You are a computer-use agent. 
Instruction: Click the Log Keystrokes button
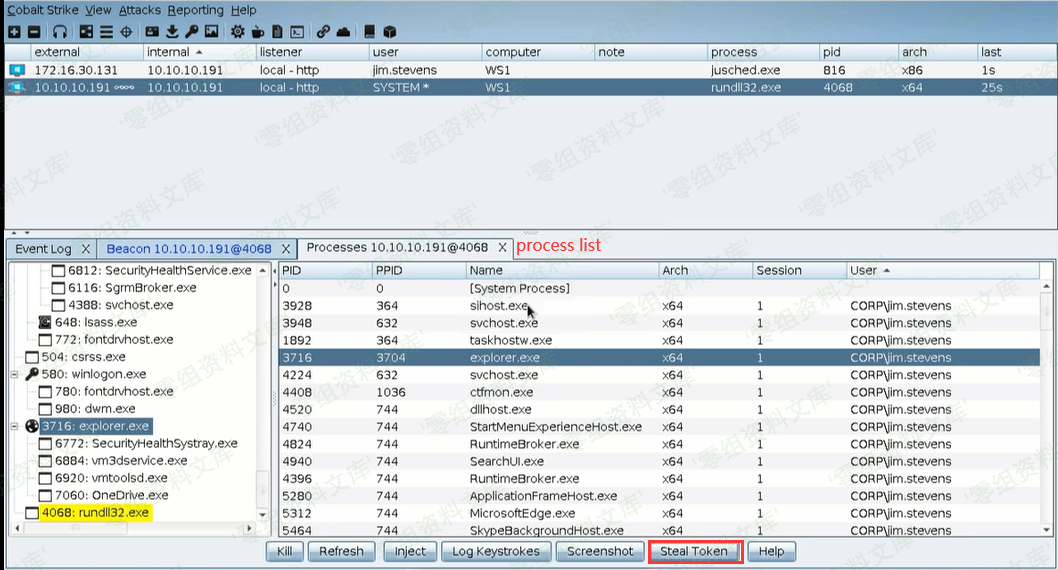click(x=496, y=551)
